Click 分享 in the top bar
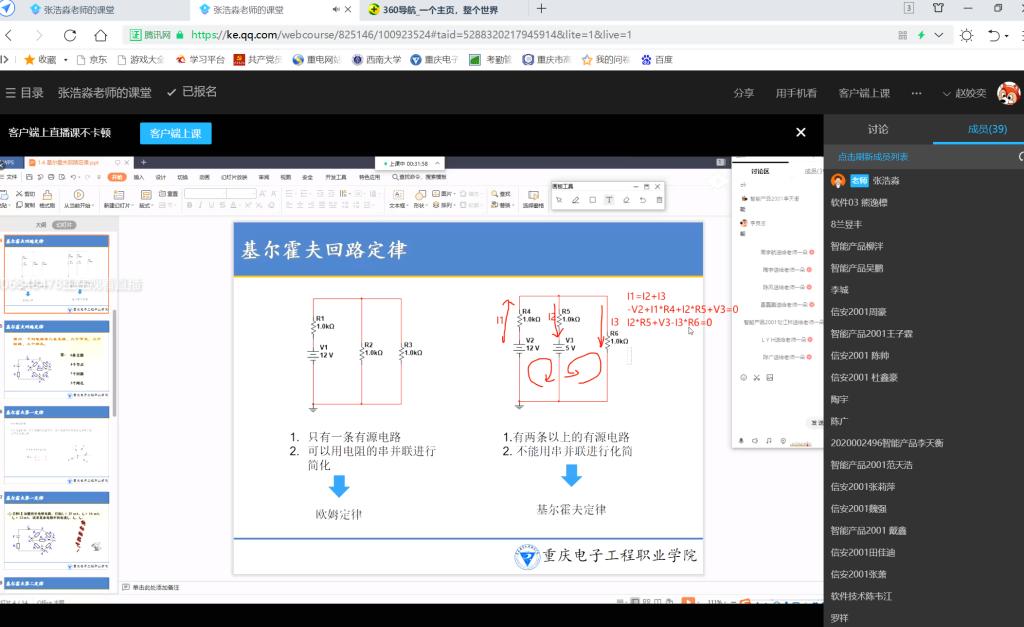This screenshot has height=627, width=1024. pos(743,93)
